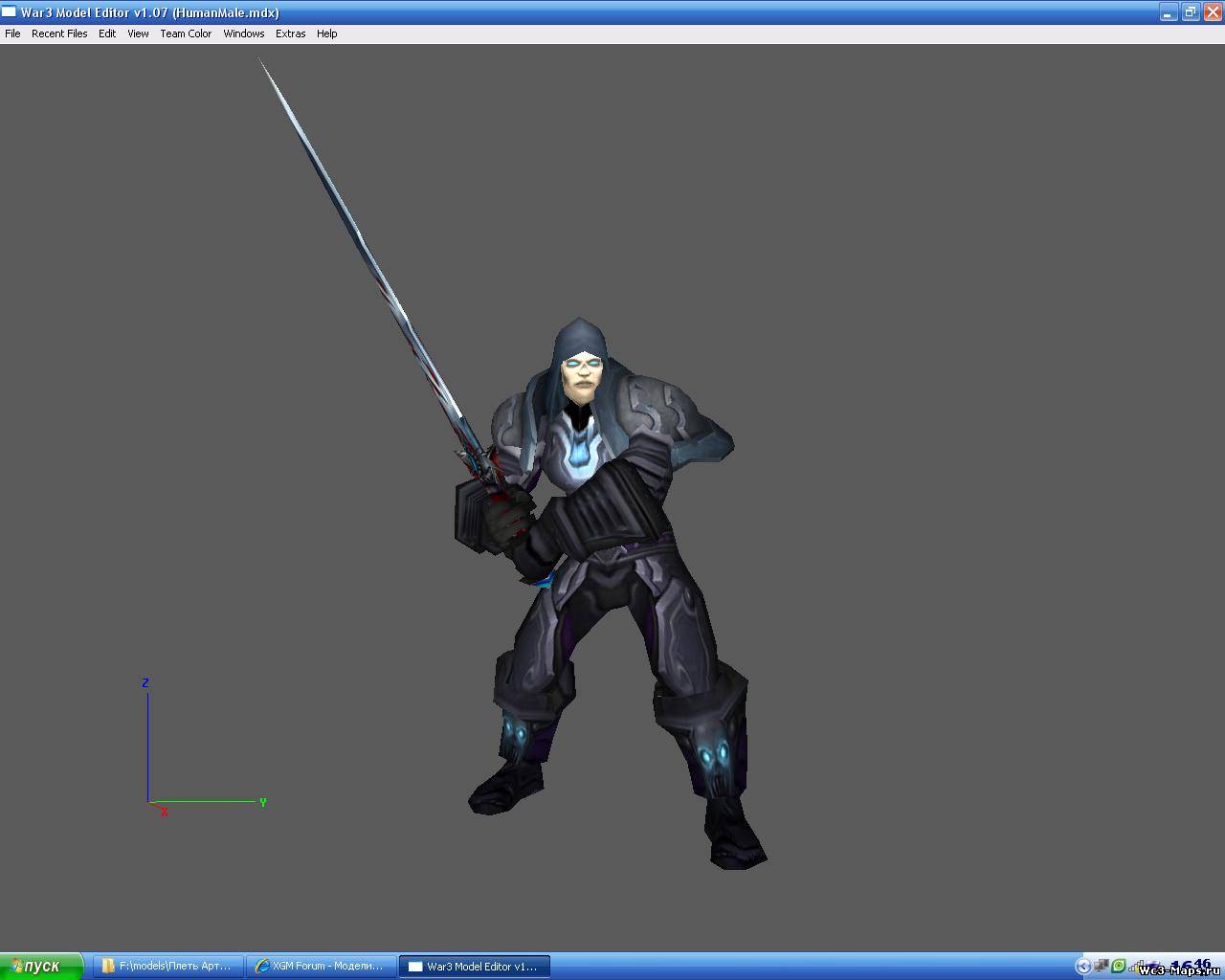Click the War3 Model Editor title bar icon

(10, 12)
